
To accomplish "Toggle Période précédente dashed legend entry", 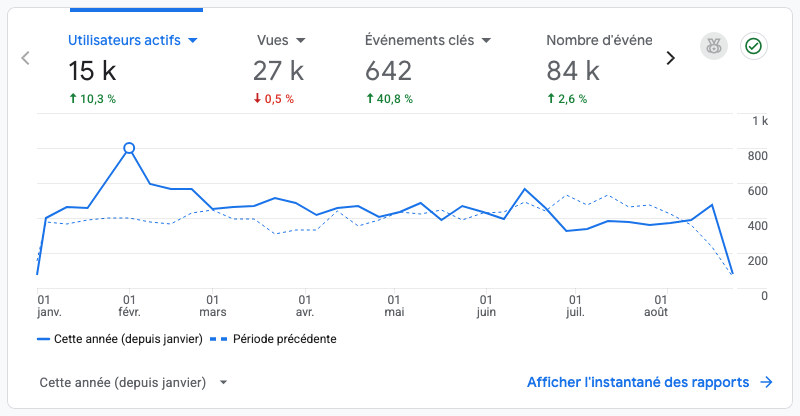I will point(273,339).
